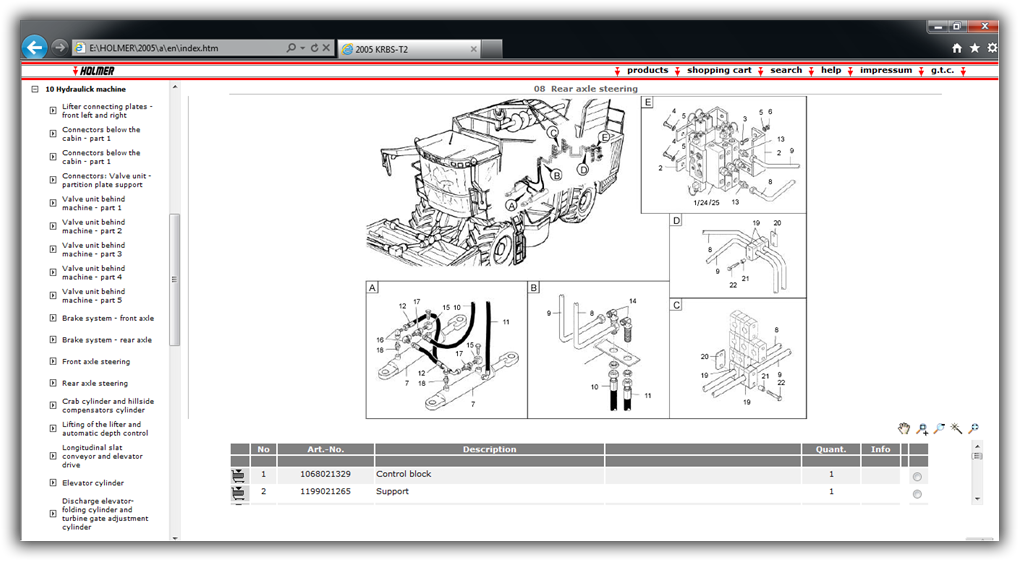
Task: Expand Crab cylinder and hillside node
Action: tap(53, 405)
